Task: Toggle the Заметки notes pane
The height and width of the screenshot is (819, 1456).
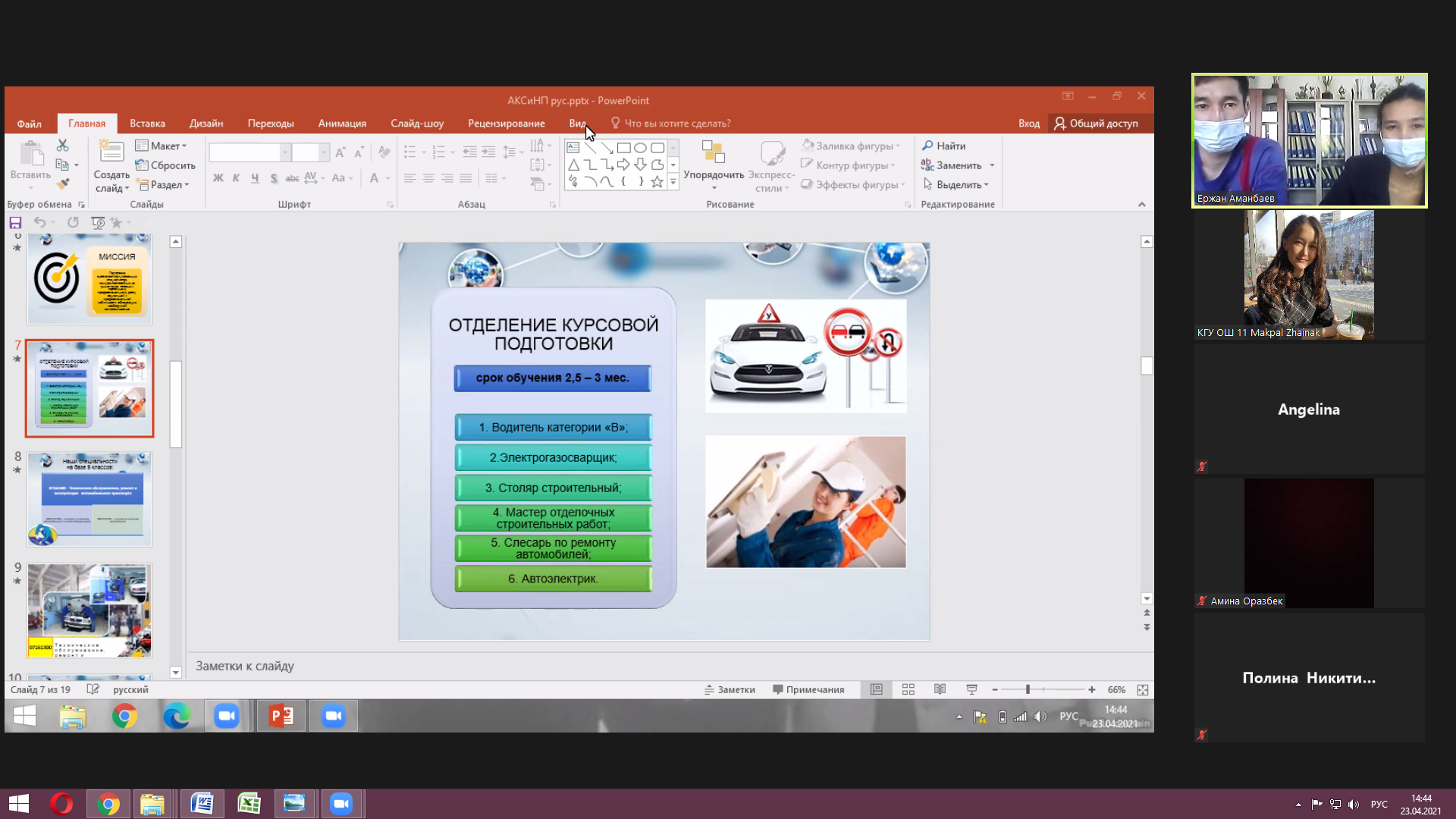Action: coord(729,689)
